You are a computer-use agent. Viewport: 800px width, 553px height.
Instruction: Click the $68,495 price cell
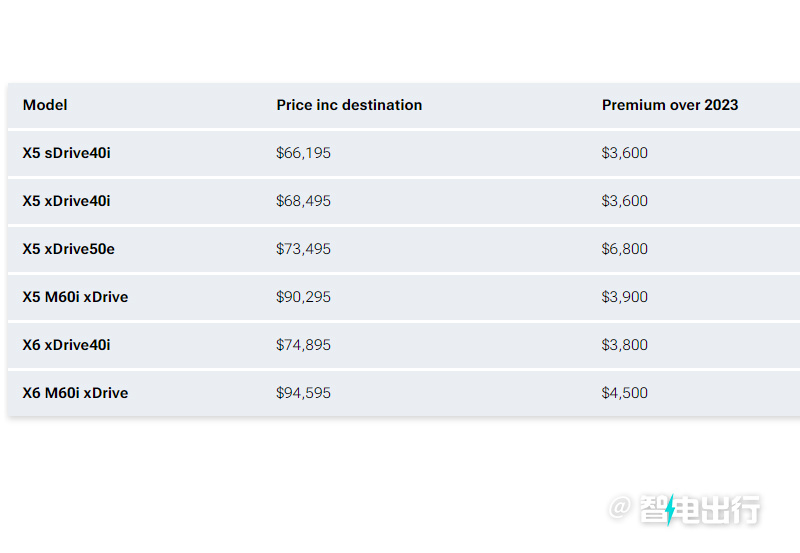[303, 201]
